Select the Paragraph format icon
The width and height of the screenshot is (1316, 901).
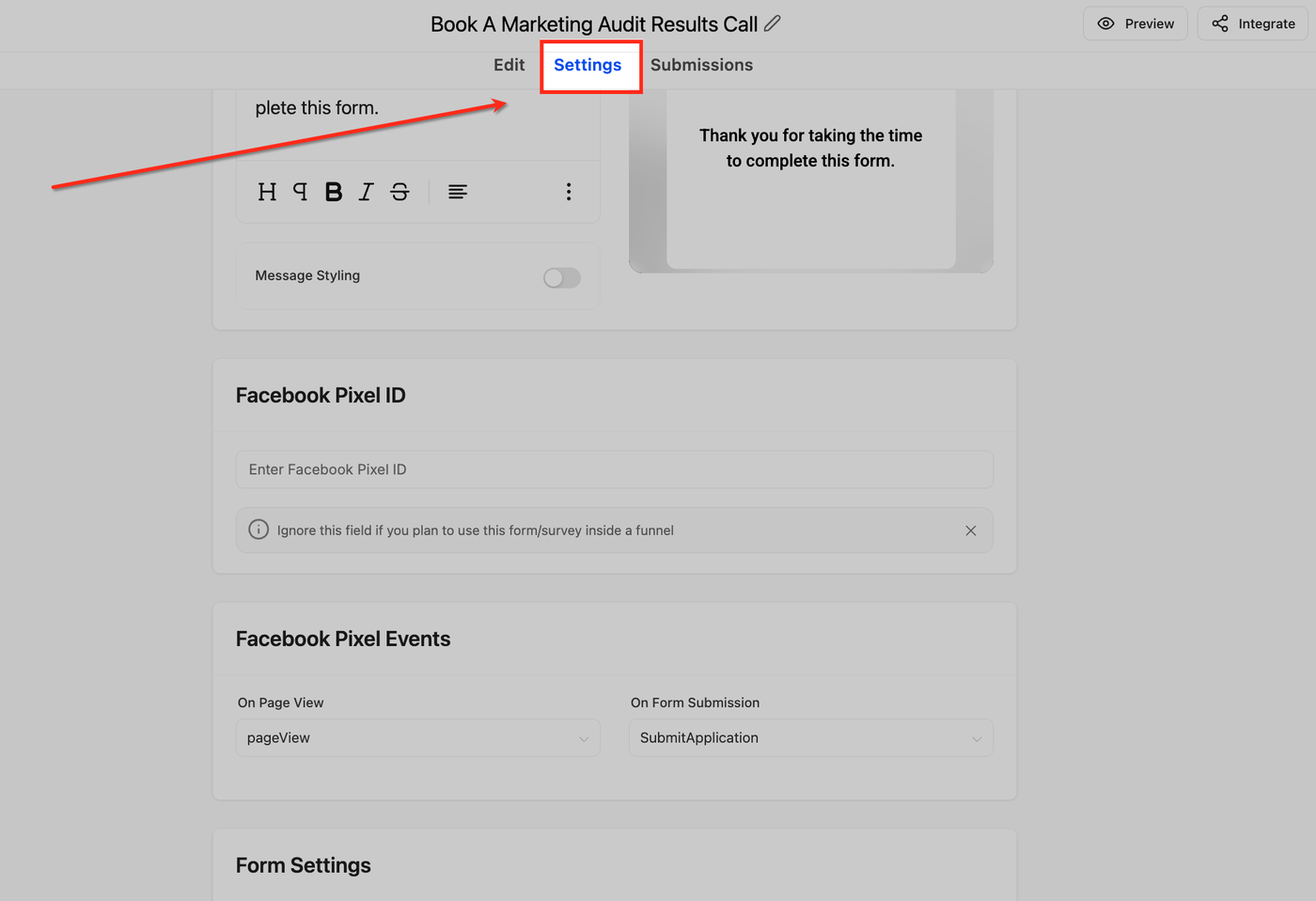[300, 192]
